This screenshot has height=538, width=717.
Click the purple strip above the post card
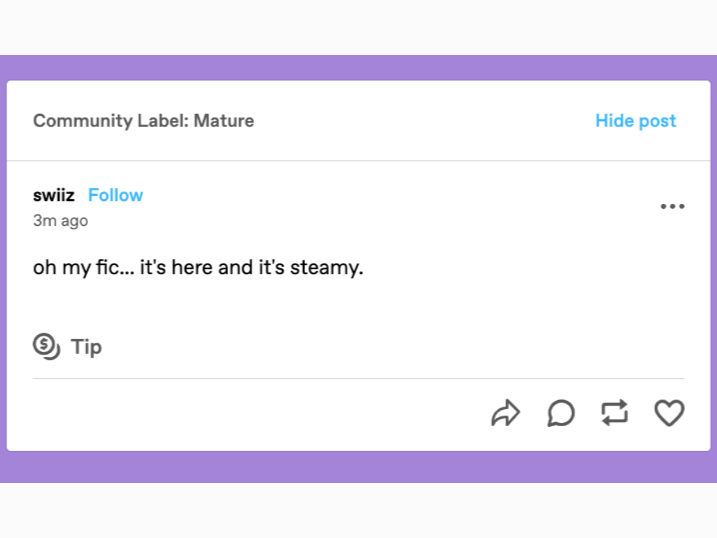(x=358, y=67)
